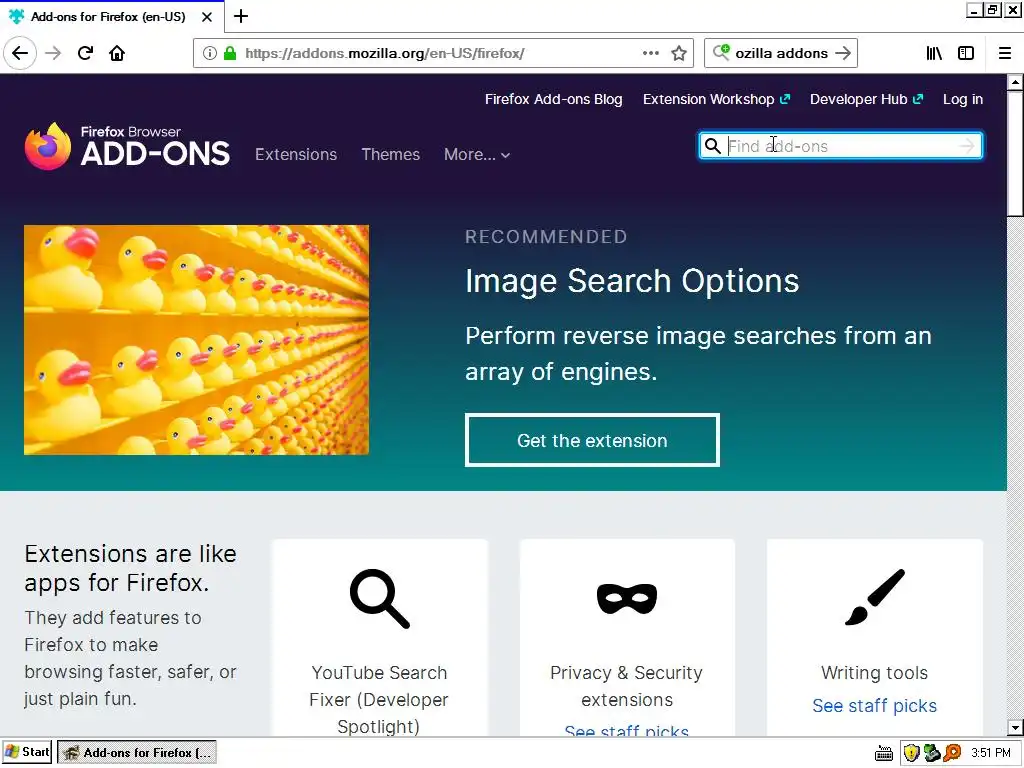Click YouTube Search Fixer card title
The image size is (1024, 768).
tap(379, 699)
